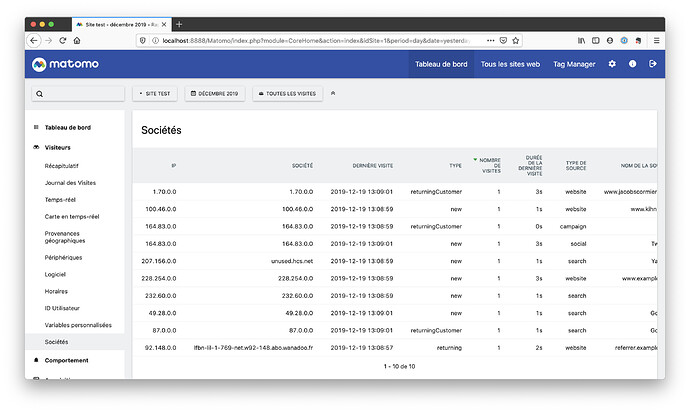Open Temps-réel in the sidebar
Image resolution: width=690 pixels, height=412 pixels.
[60, 200]
